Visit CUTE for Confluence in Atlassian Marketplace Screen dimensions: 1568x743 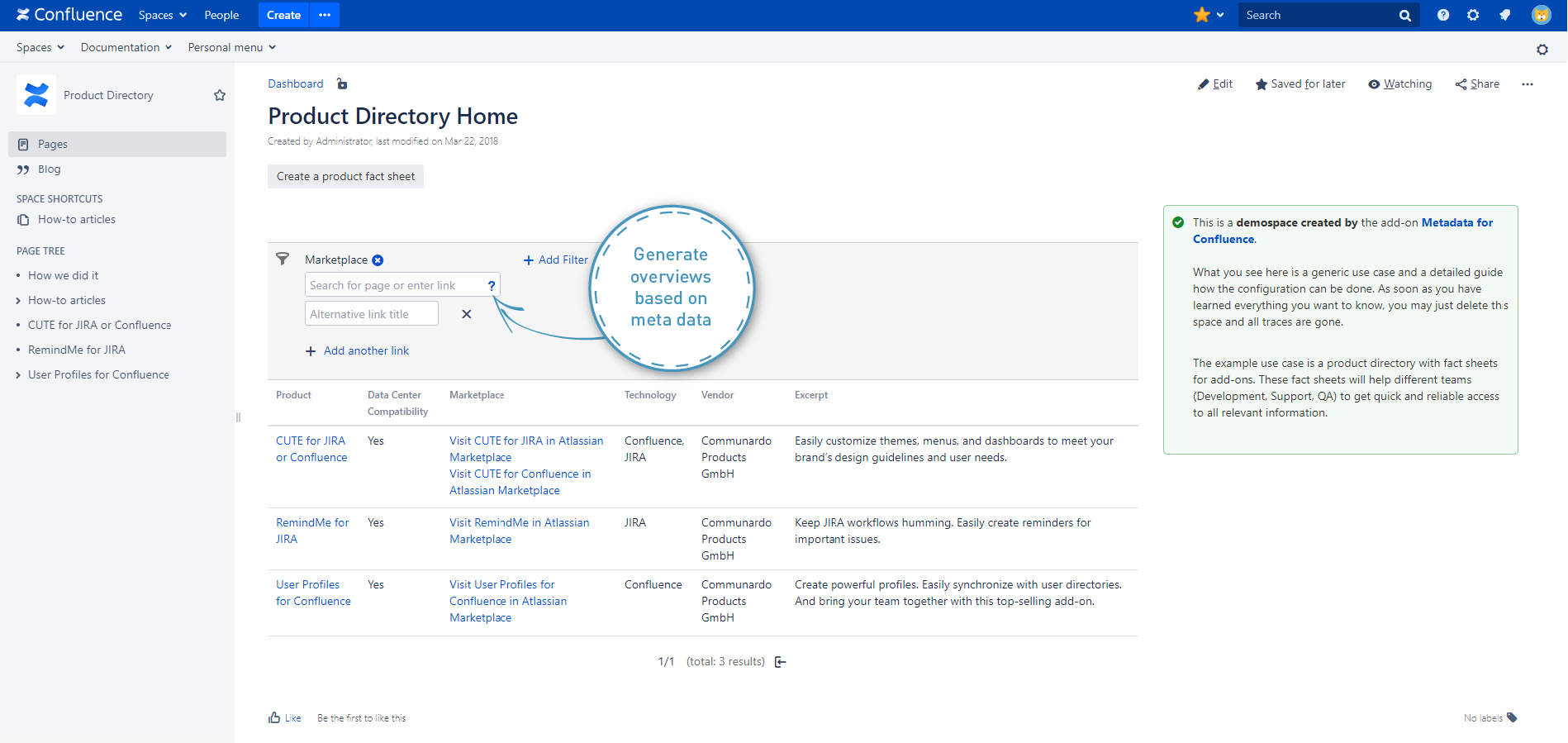tap(520, 483)
